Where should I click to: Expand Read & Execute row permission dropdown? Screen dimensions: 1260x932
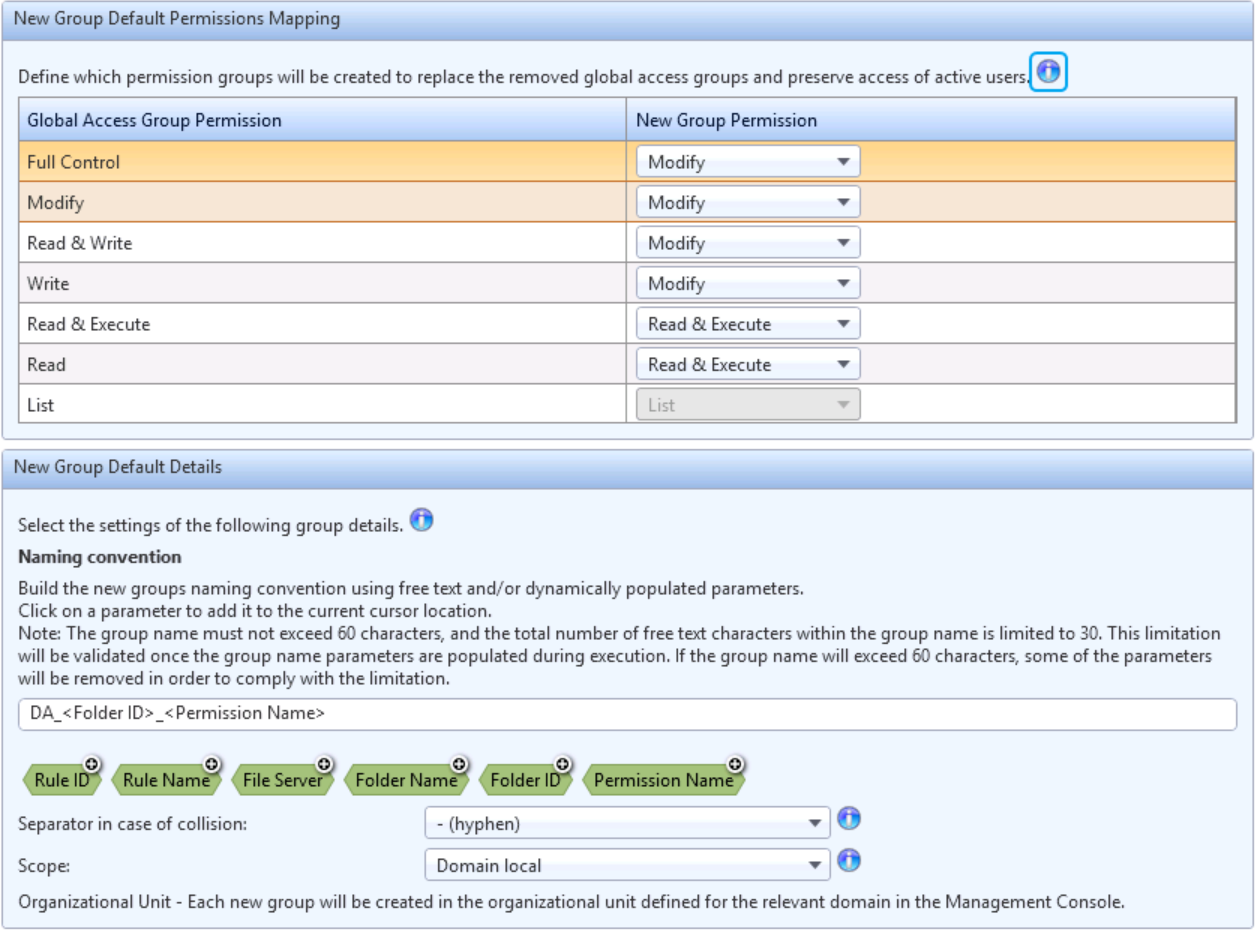pyautogui.click(x=748, y=324)
